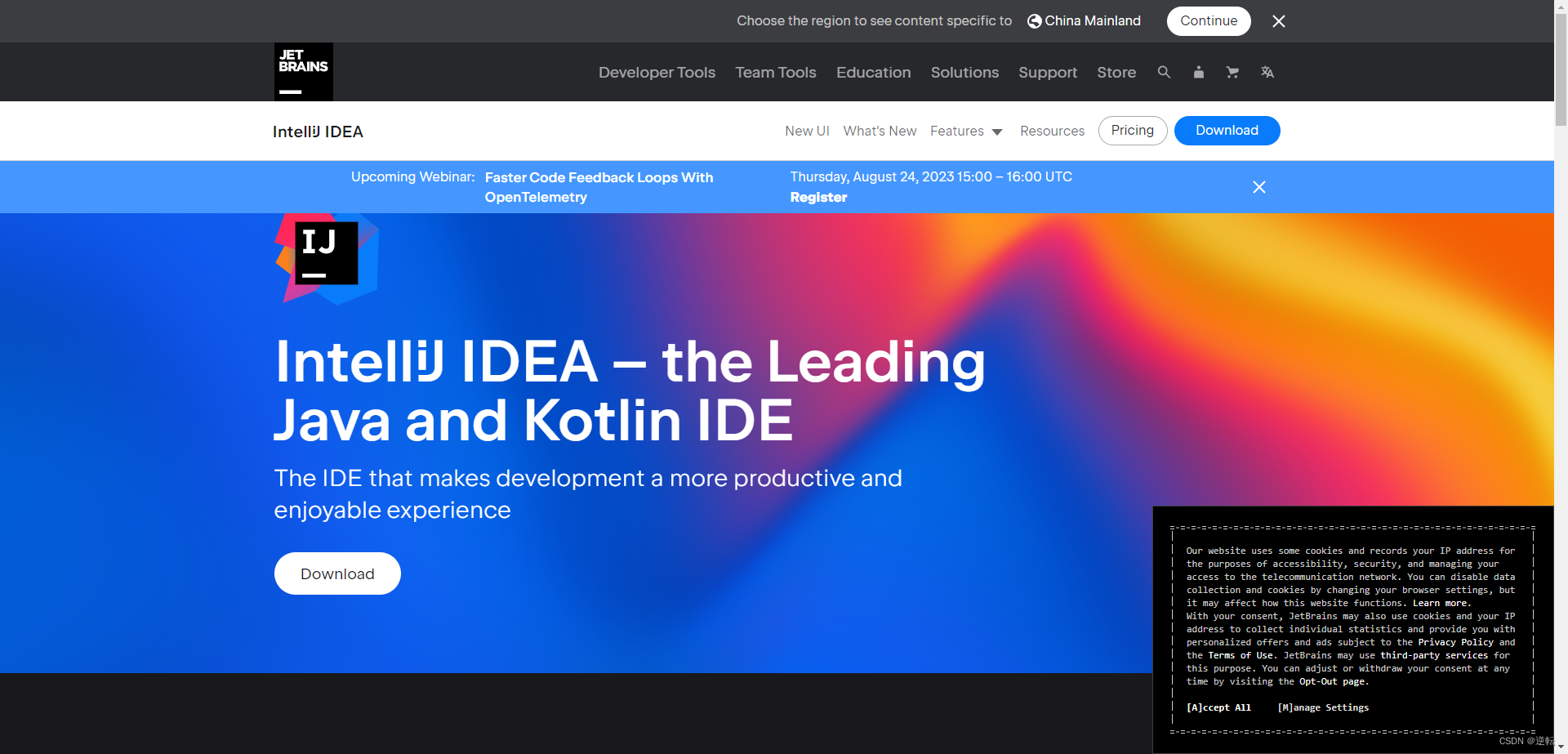View the shopping cart icon

1232,72
